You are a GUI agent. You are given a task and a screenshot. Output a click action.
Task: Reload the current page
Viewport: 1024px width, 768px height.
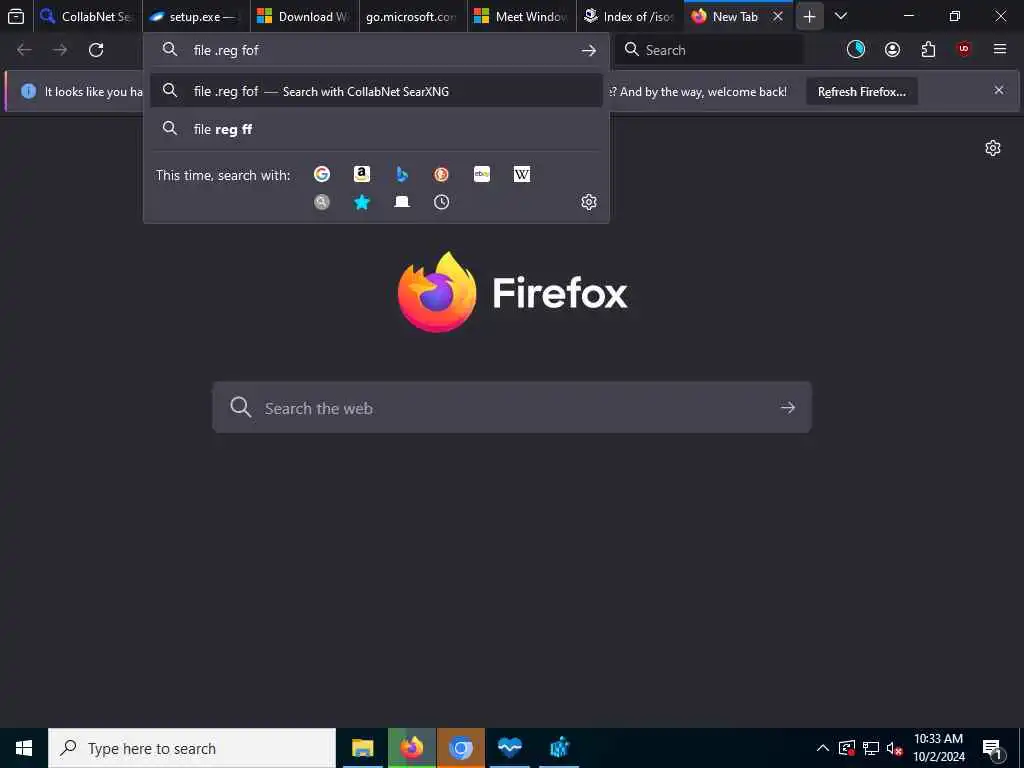(96, 50)
